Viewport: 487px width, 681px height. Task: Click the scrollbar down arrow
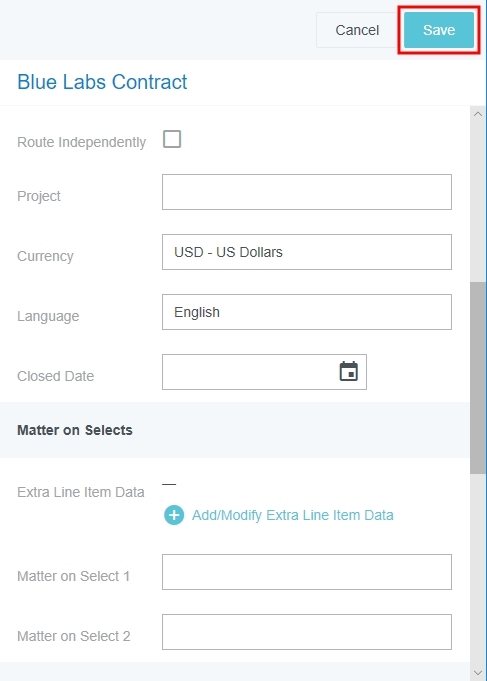coord(478,673)
